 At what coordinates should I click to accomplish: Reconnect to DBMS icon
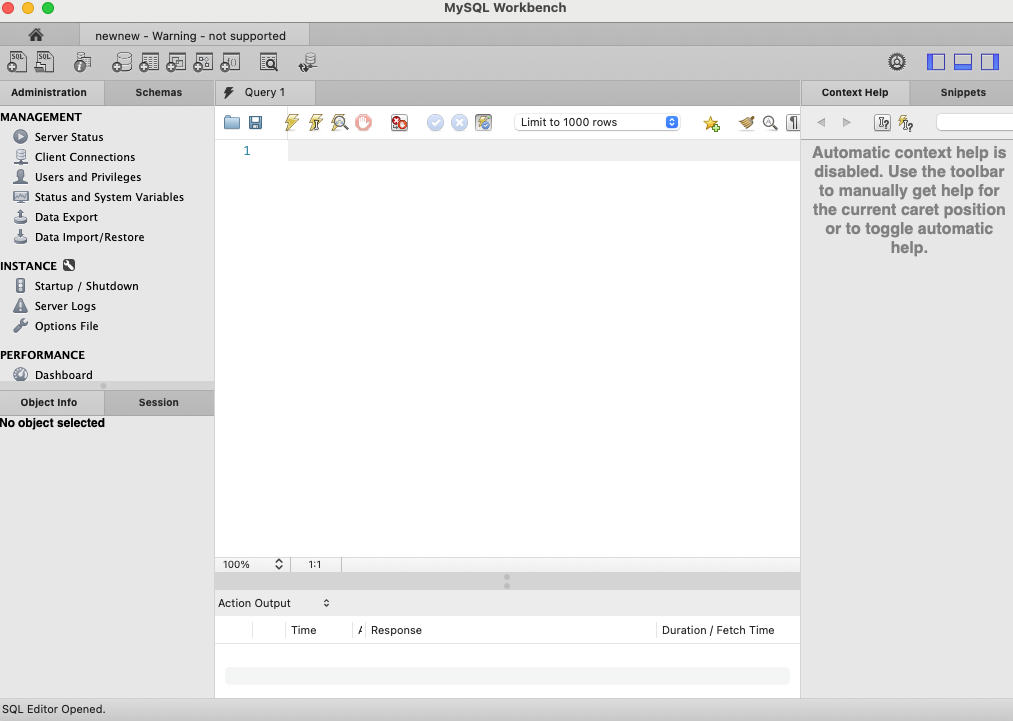coord(308,62)
